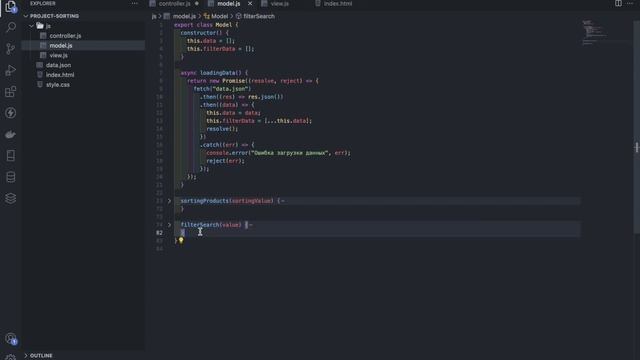Click the console.error code line
Screen dimensions: 640x360
pyautogui.click(x=278, y=153)
